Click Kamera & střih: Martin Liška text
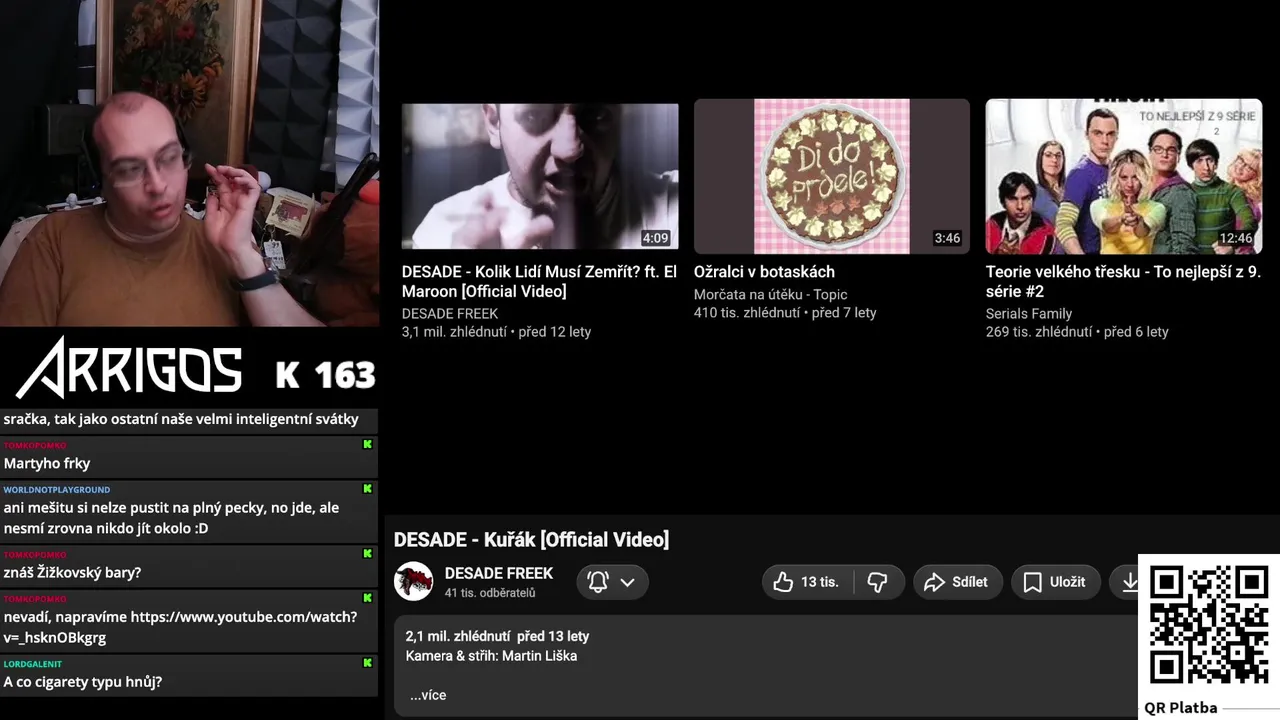The width and height of the screenshot is (1280, 720). (x=491, y=656)
